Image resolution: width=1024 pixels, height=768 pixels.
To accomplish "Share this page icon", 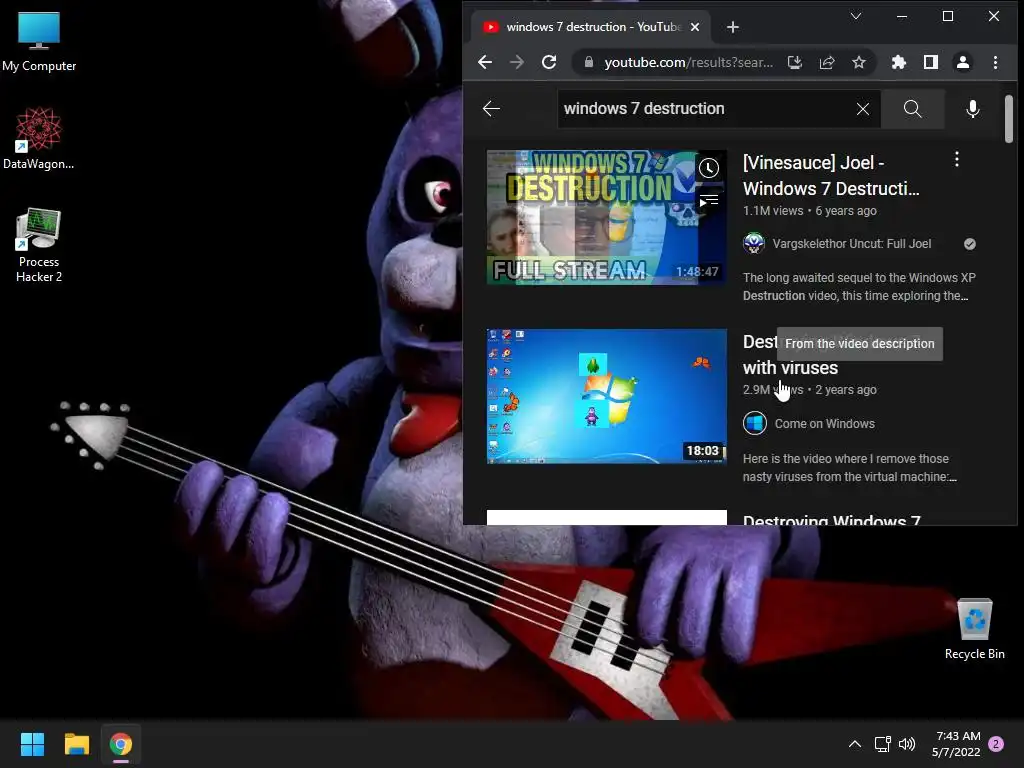I will pyautogui.click(x=827, y=62).
